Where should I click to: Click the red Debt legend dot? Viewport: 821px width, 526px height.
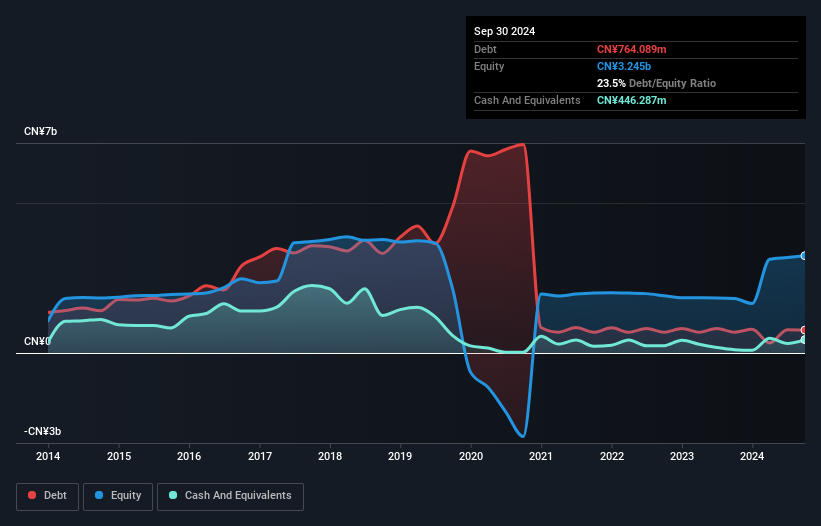[32, 495]
